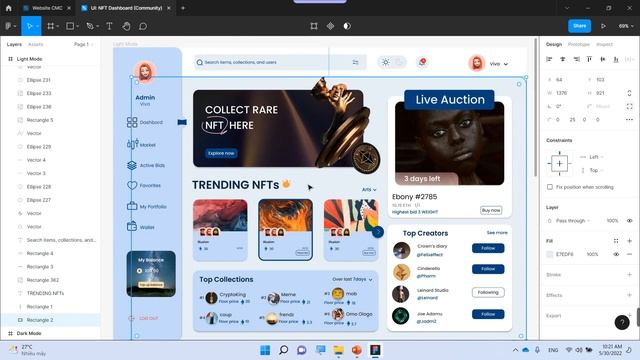Screen dimensions: 640x360
Task: Click Align right icon
Action: pos(576,59)
